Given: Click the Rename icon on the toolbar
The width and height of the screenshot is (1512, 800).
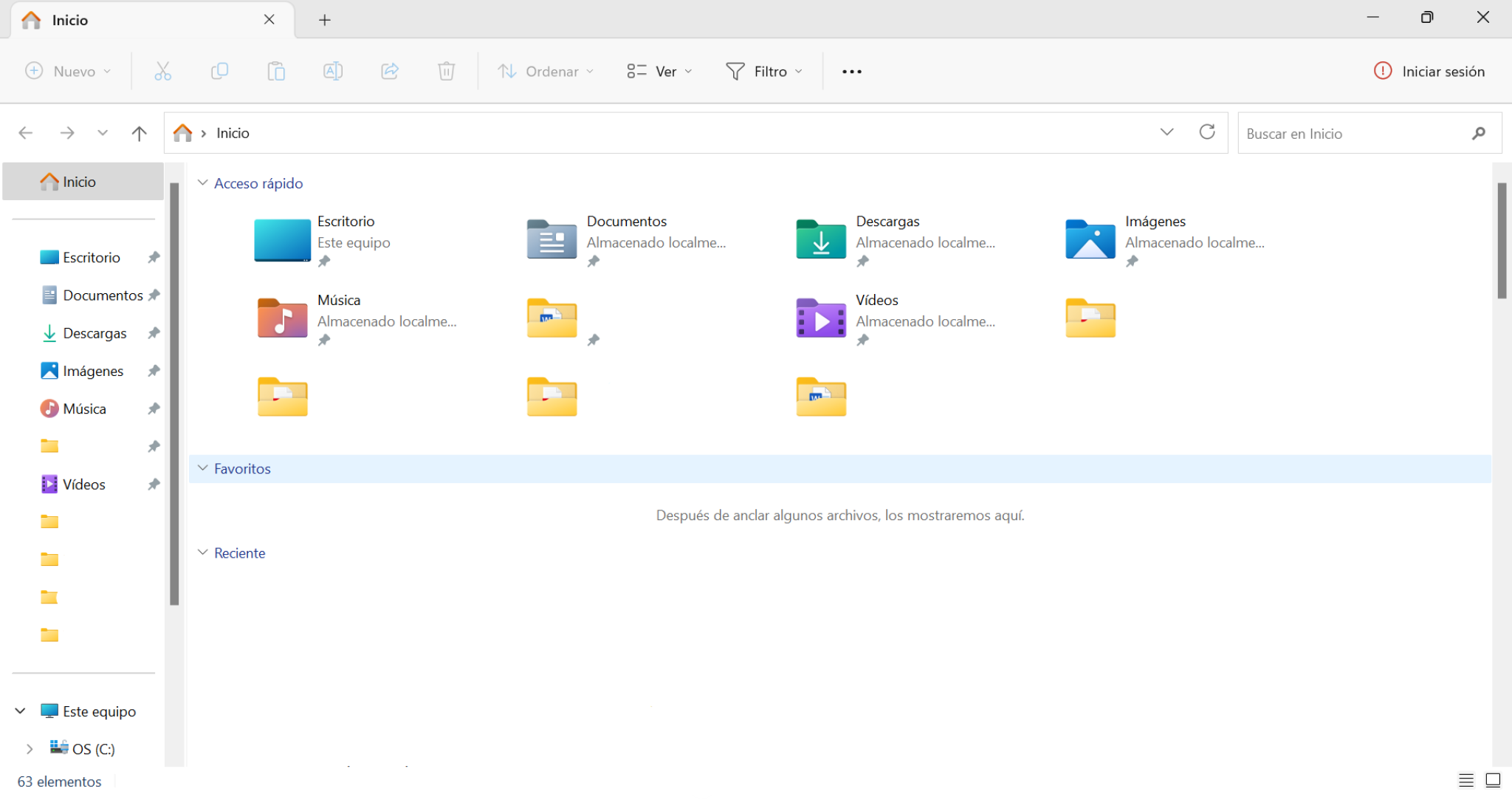Looking at the screenshot, I should 332,71.
